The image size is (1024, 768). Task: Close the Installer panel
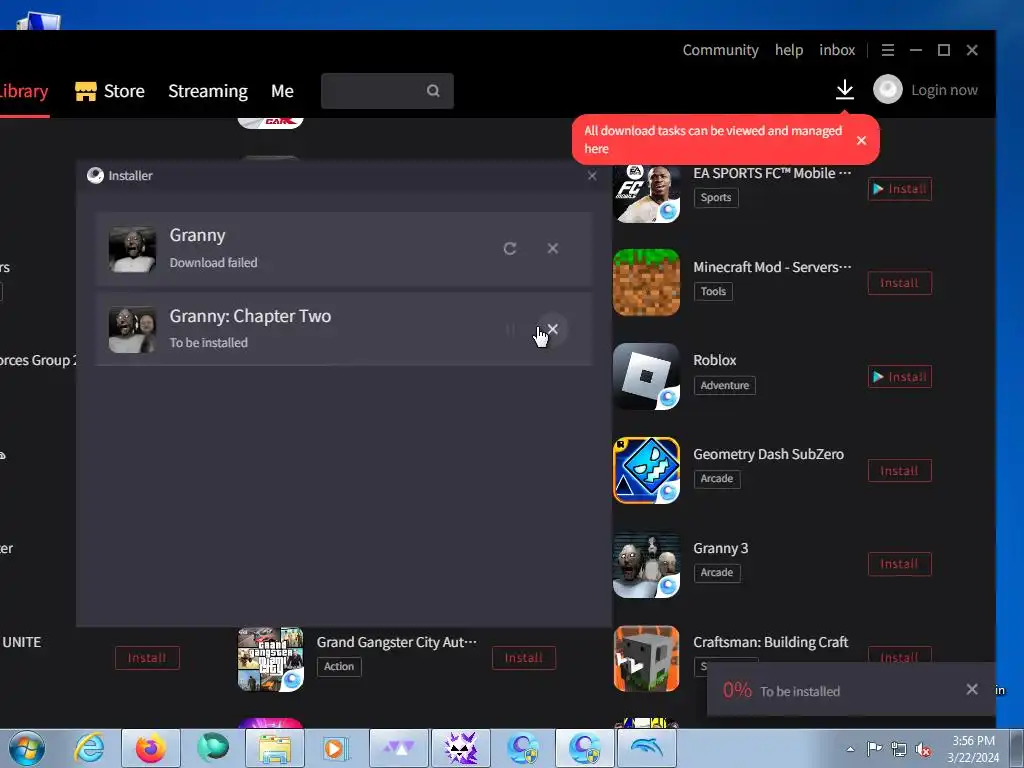592,176
